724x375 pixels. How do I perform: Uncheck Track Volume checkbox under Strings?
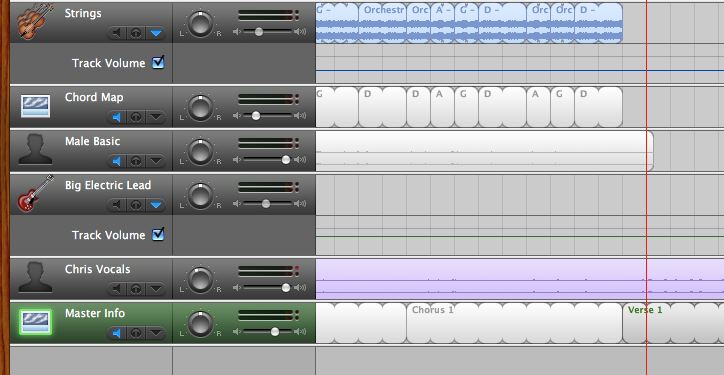click(158, 62)
